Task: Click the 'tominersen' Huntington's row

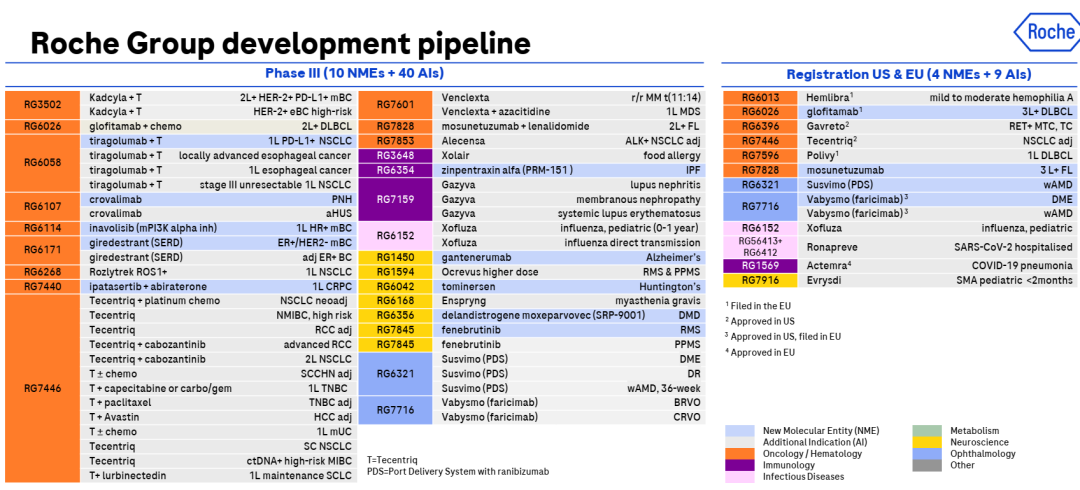Action: [x=569, y=286]
